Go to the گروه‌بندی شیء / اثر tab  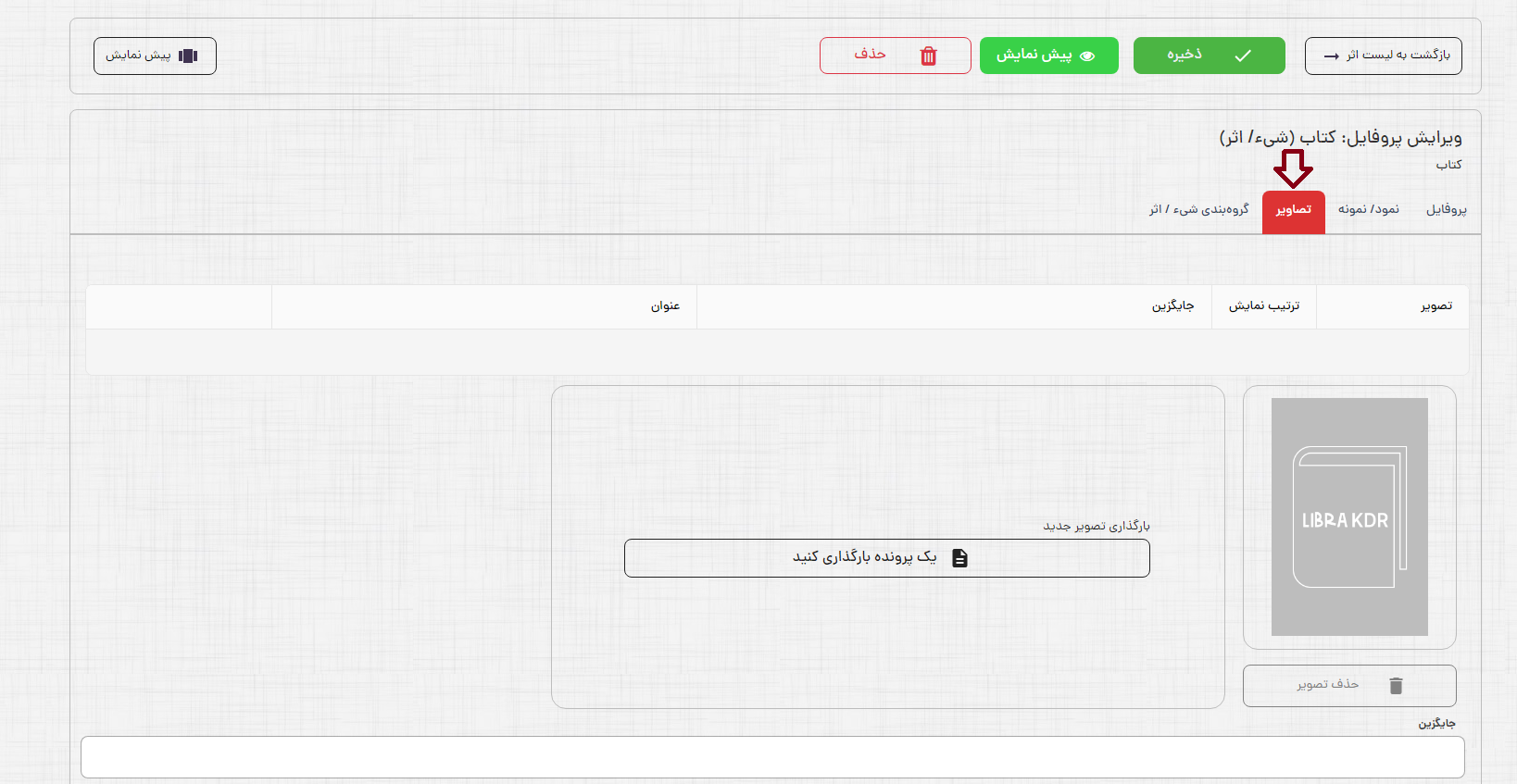(x=1198, y=210)
